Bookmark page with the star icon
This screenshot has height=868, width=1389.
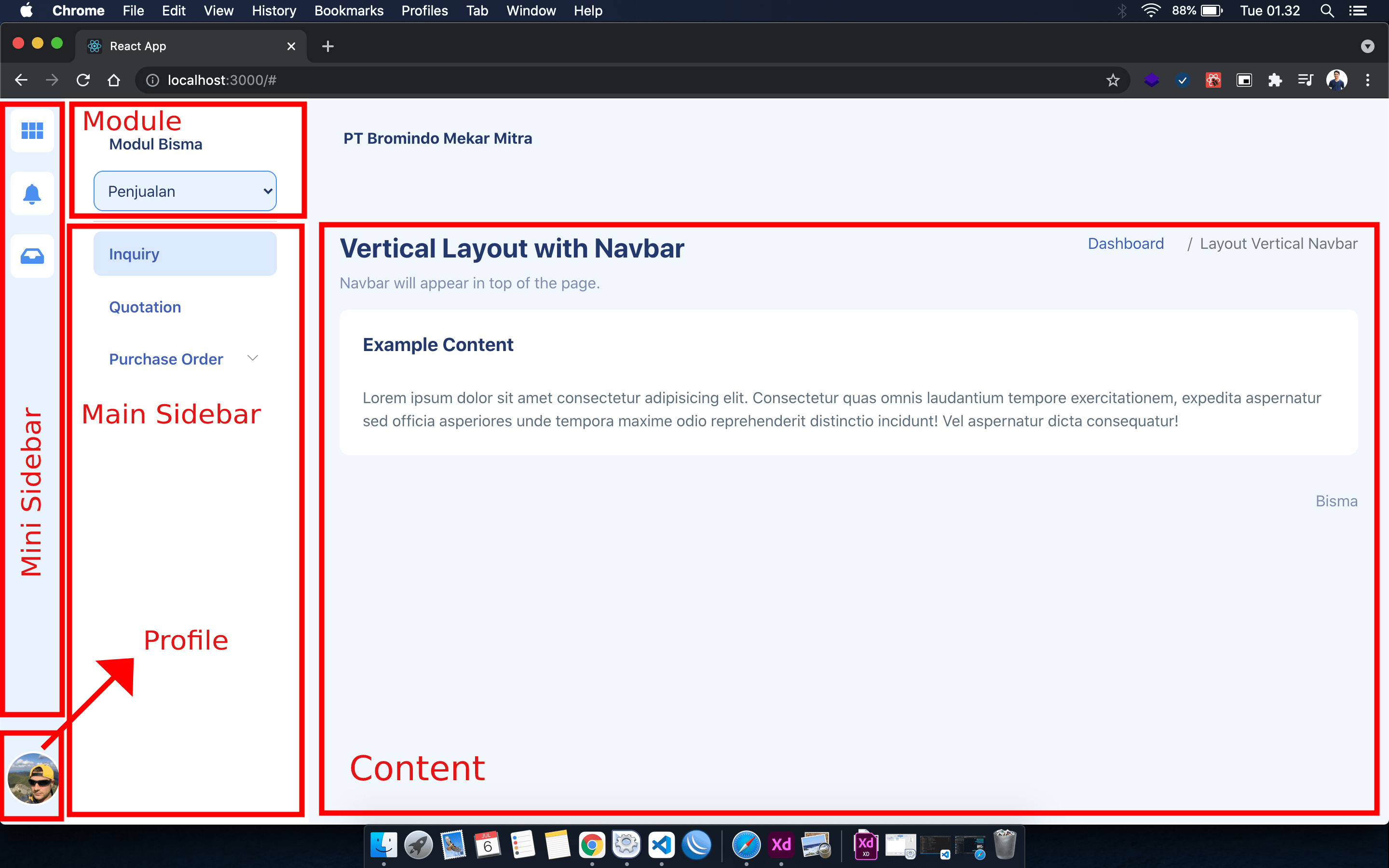coord(1112,81)
